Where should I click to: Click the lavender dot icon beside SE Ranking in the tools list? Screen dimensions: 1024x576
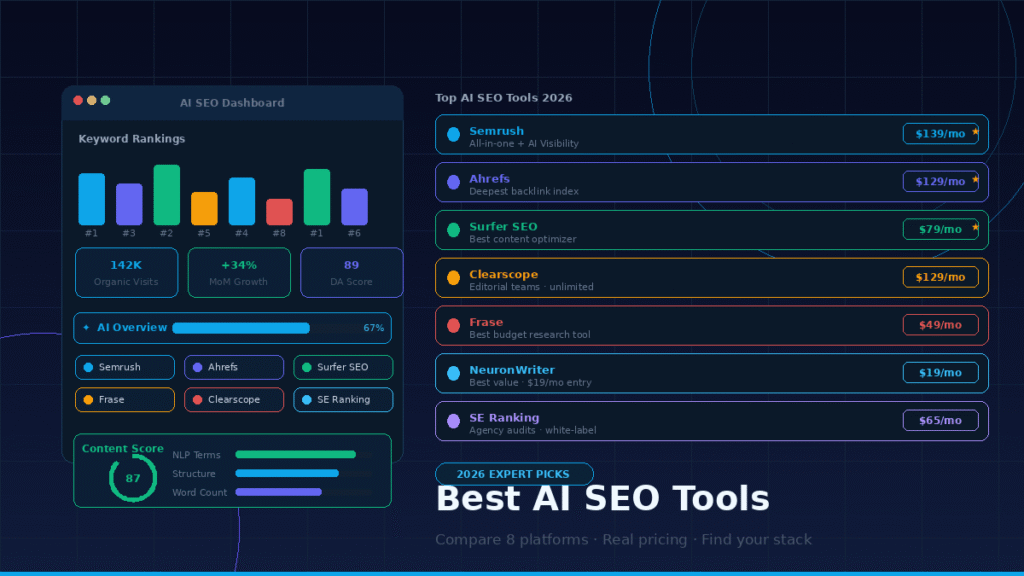click(453, 421)
